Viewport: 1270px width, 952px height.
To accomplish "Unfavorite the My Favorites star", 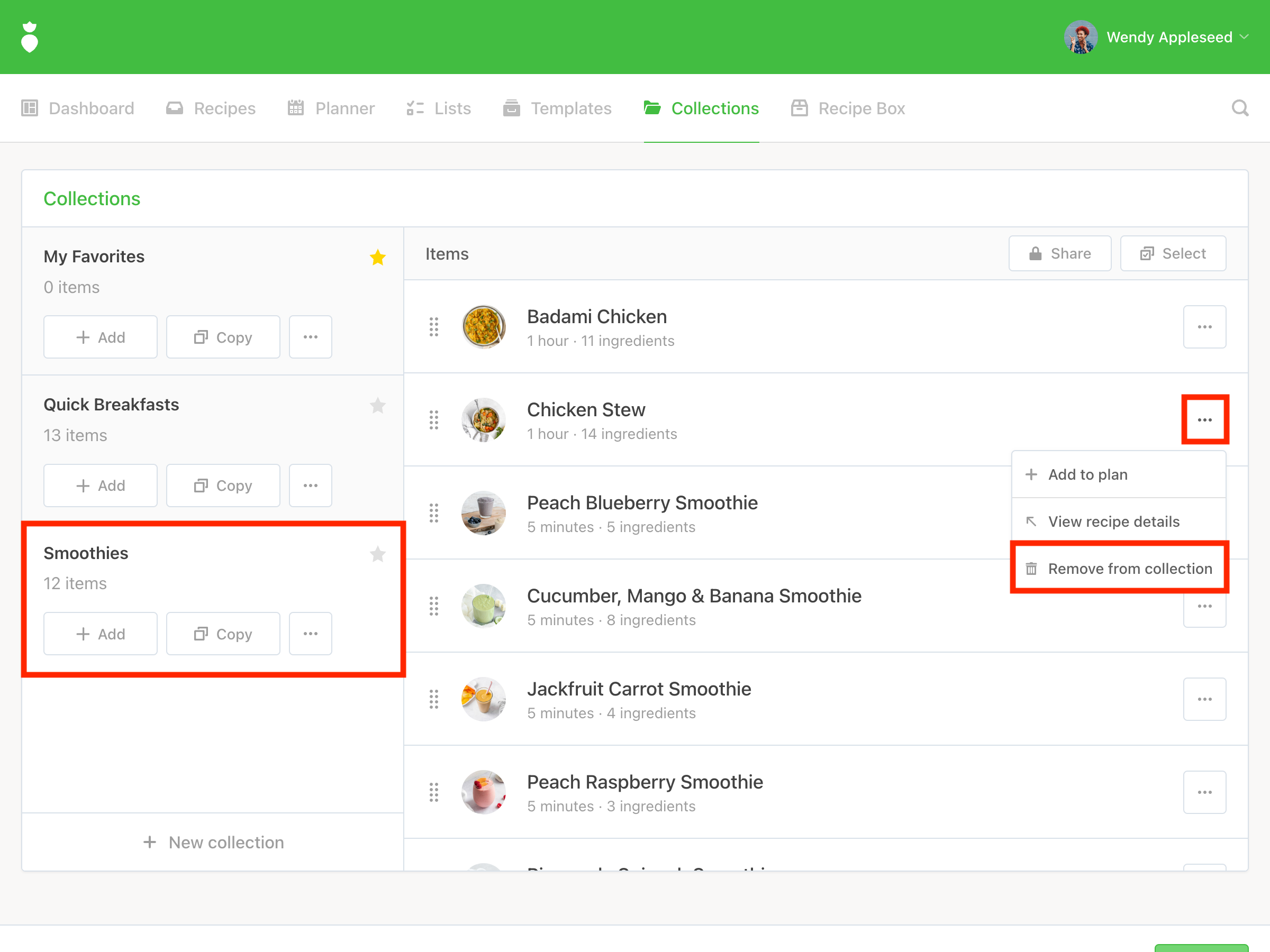I will [377, 257].
